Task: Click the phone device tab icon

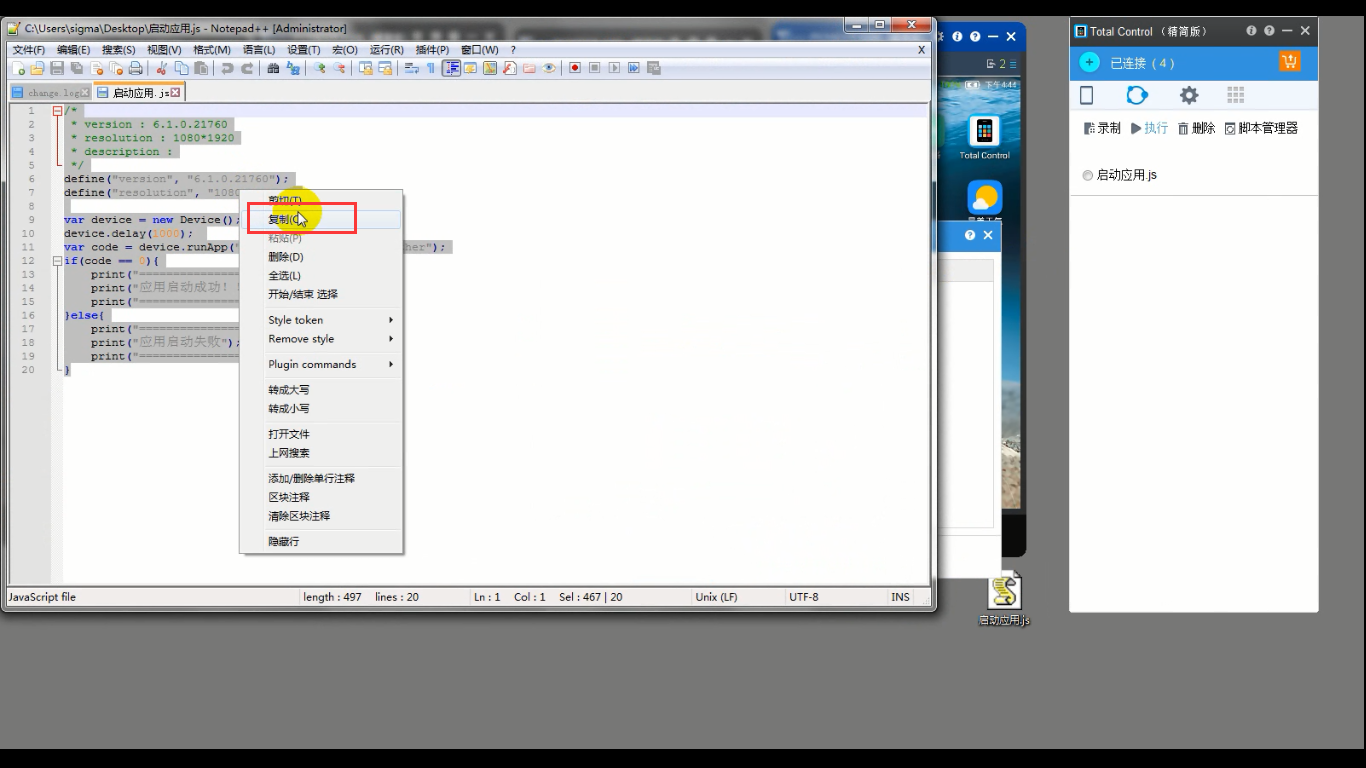Action: 1087,95
